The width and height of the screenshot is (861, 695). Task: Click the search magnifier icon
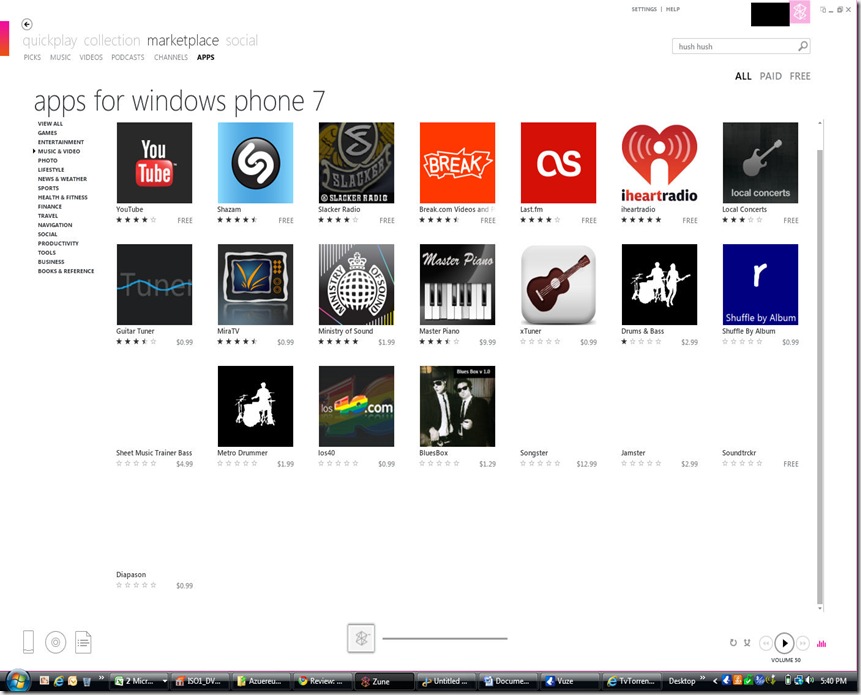[x=803, y=46]
